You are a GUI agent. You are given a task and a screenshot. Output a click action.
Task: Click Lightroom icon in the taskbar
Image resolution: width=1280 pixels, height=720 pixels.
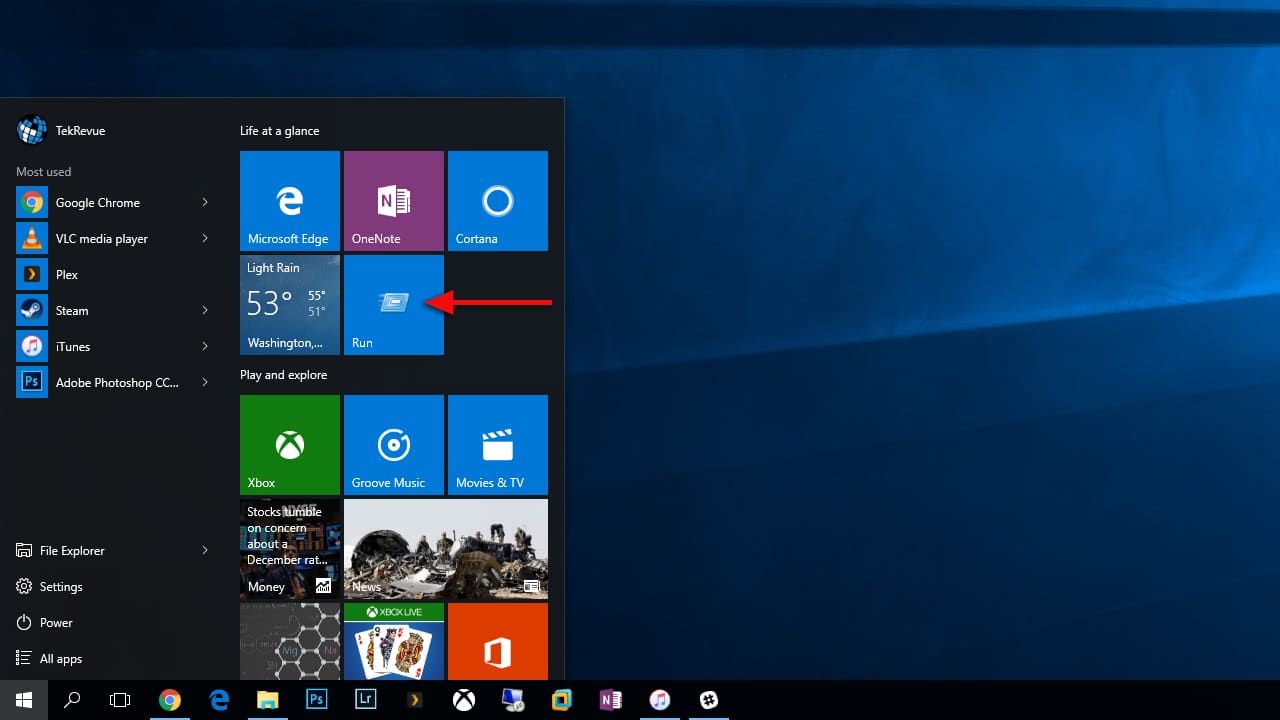click(x=366, y=700)
